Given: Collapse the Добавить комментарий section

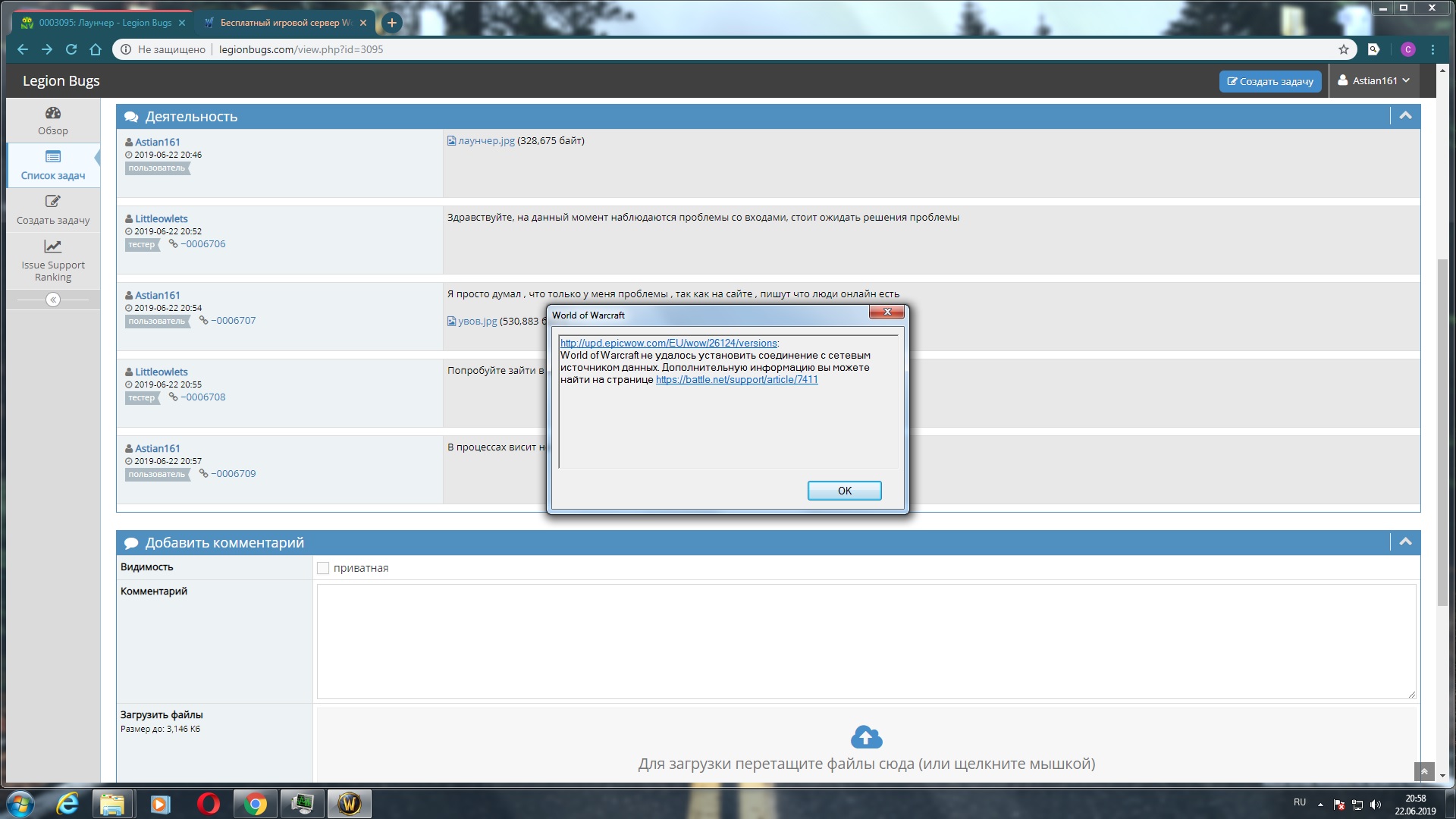Looking at the screenshot, I should pos(1405,542).
